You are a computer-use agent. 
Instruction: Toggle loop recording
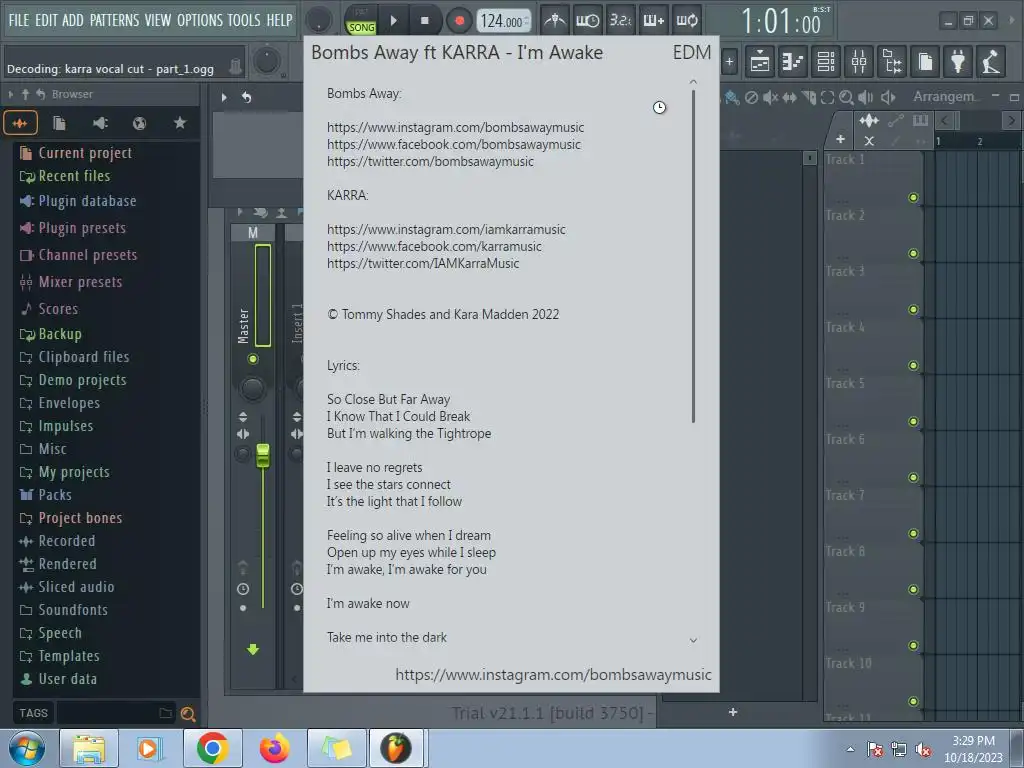point(686,20)
